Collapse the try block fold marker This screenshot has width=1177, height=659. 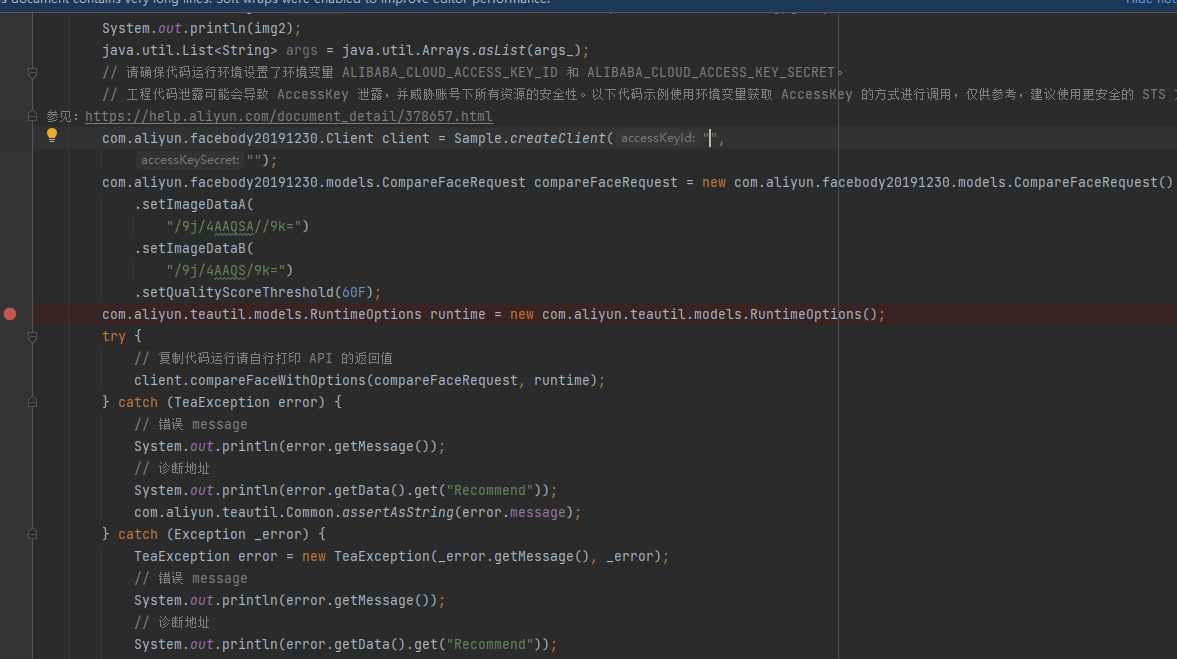(32, 336)
